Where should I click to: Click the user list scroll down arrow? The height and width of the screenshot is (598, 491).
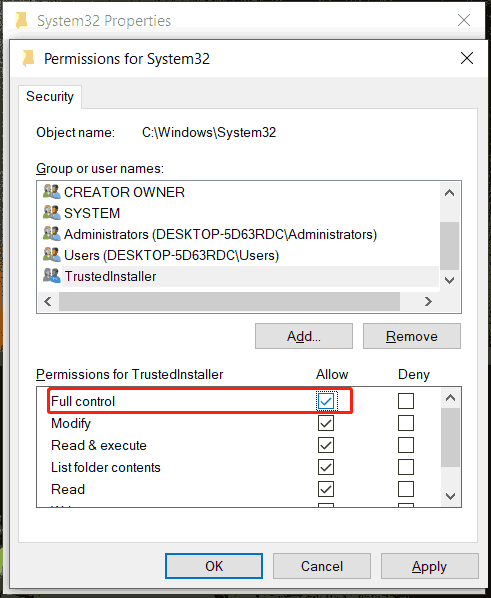pos(449,280)
